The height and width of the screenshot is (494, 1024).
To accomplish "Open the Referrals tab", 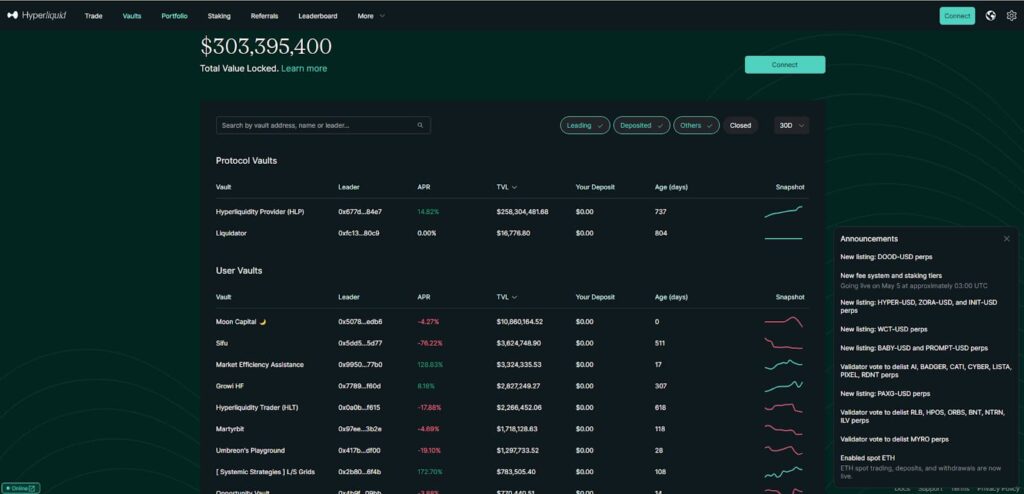I will (264, 16).
